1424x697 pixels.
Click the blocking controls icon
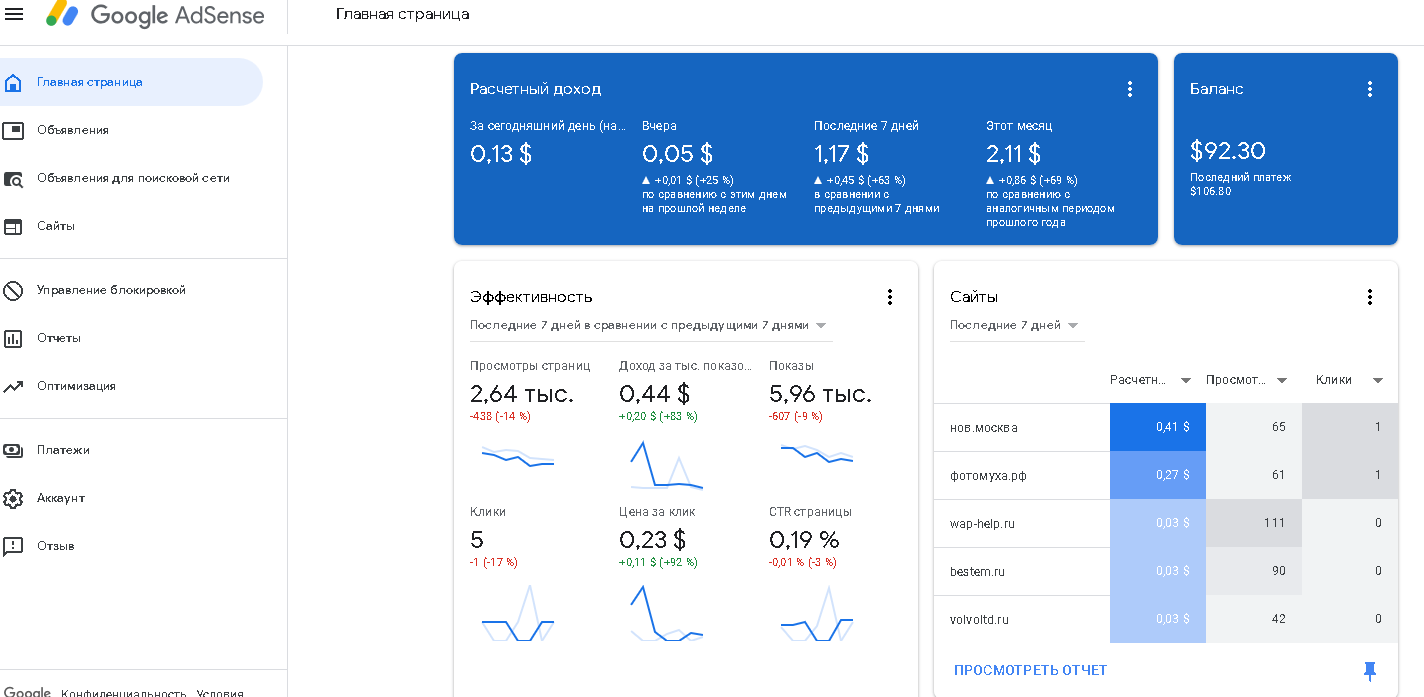[13, 291]
